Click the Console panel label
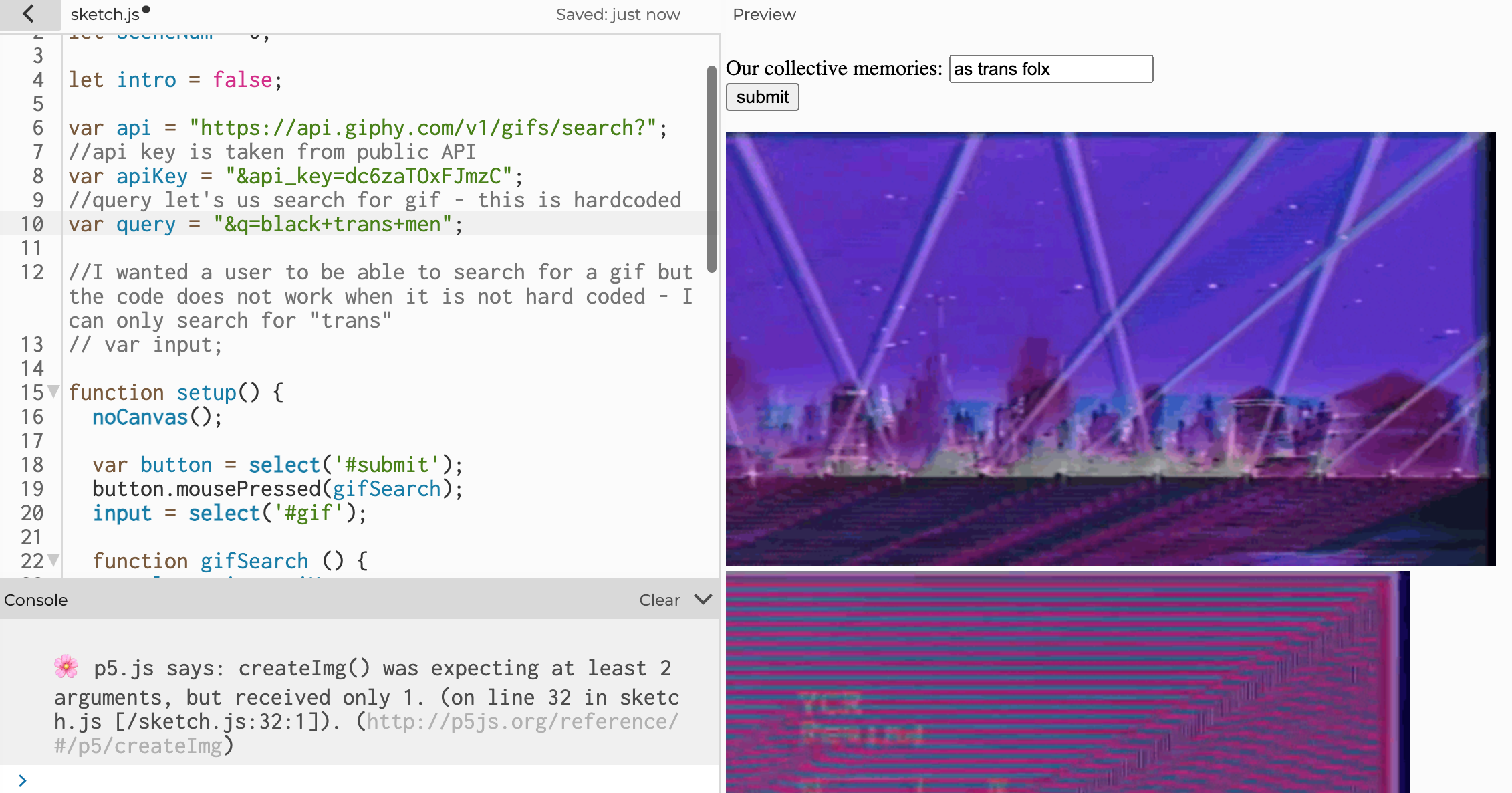The image size is (1512, 793). coord(36,600)
